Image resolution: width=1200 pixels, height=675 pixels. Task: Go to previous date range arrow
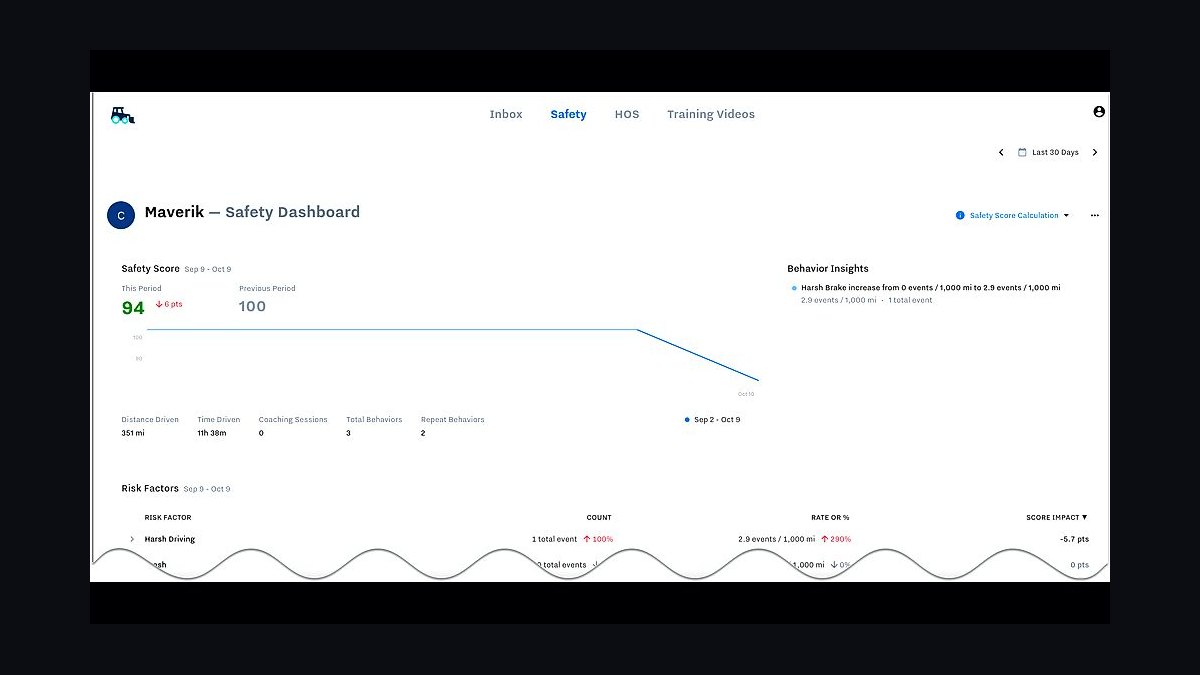click(x=1001, y=153)
